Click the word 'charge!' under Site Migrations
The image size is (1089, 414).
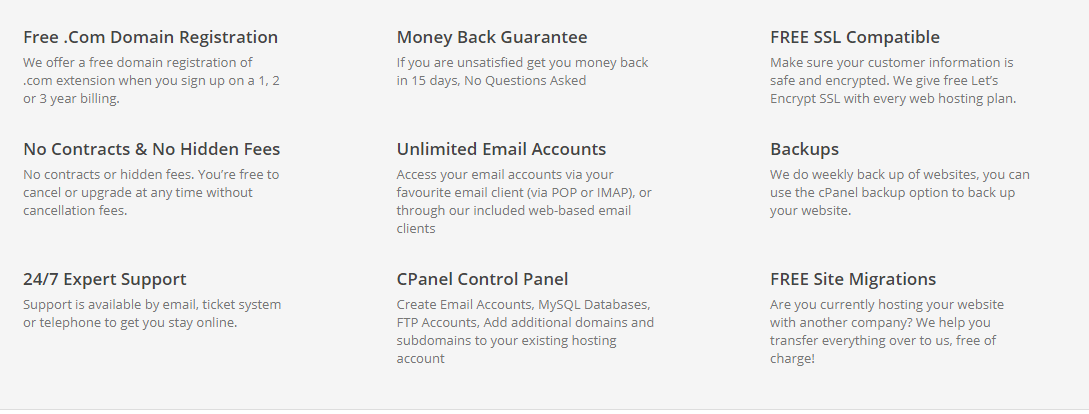[792, 359]
